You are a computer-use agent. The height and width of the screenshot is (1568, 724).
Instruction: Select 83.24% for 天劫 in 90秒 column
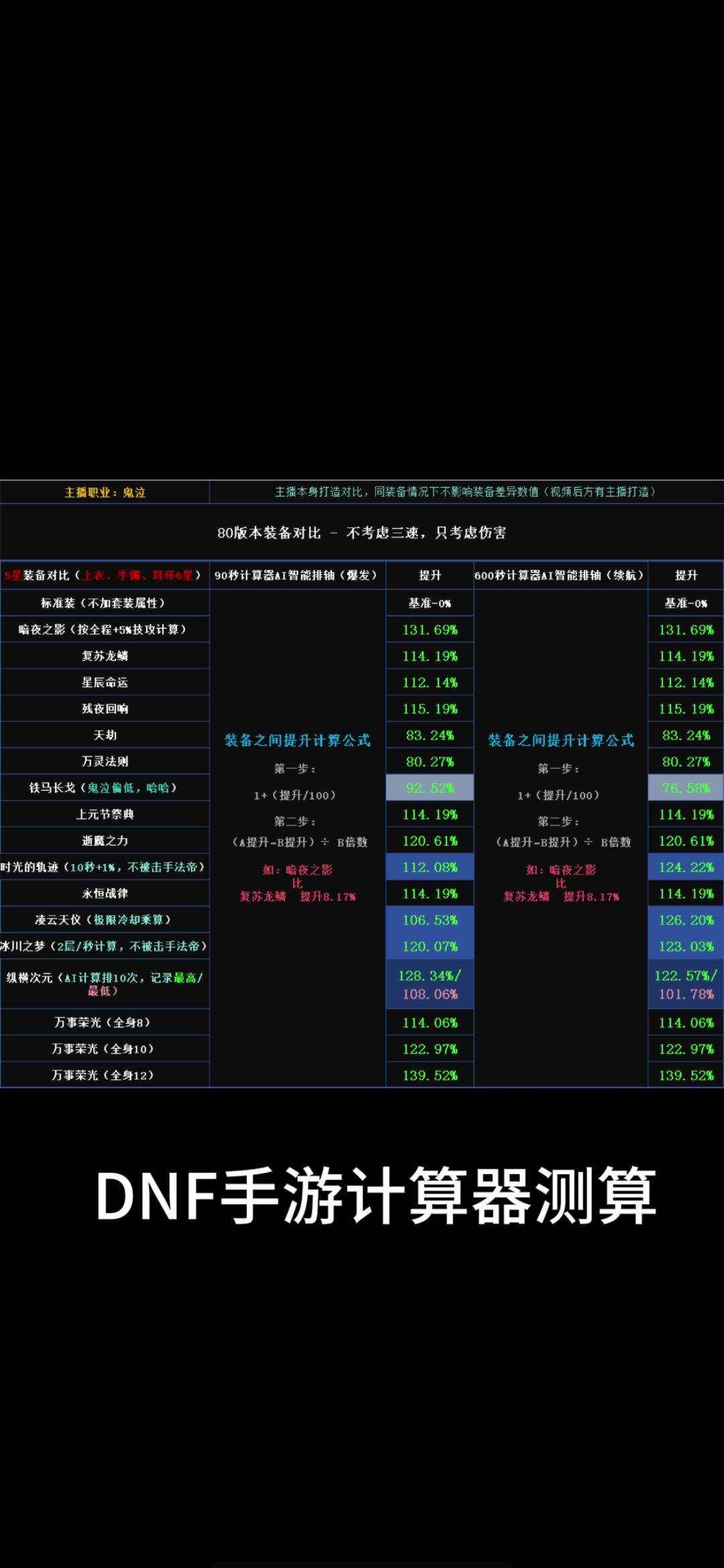430,735
